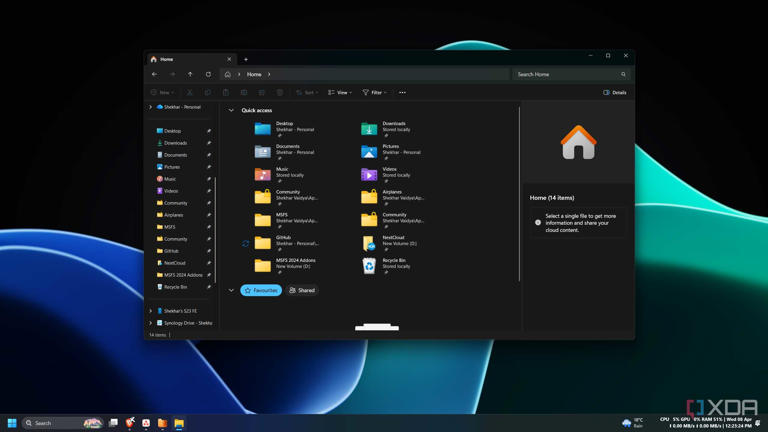Click the Refresh button in navigation bar
Screen dimensions: 768x432
point(208,74)
